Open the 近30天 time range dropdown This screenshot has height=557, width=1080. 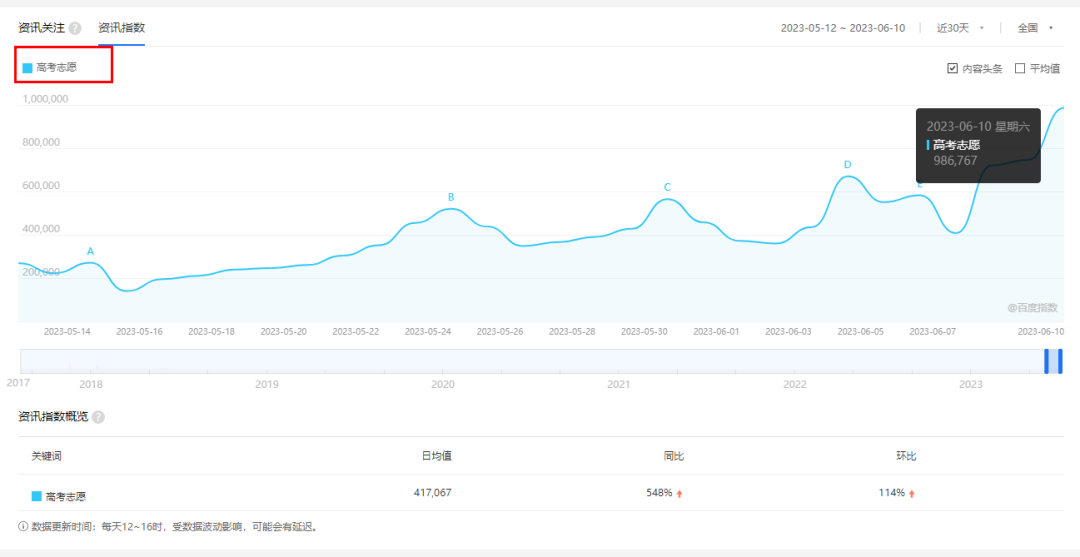coord(960,28)
